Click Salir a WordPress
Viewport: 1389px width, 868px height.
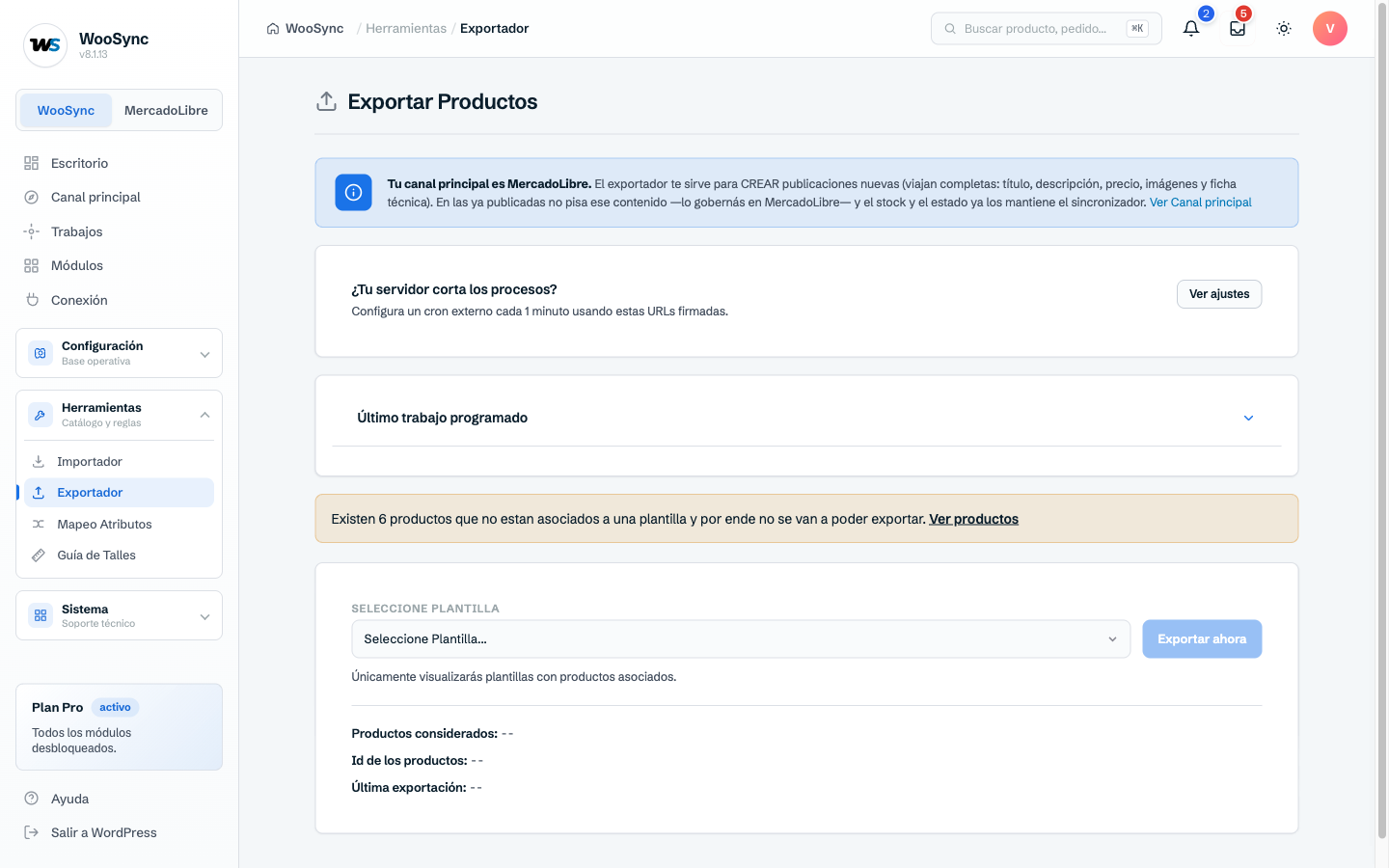pos(120,832)
